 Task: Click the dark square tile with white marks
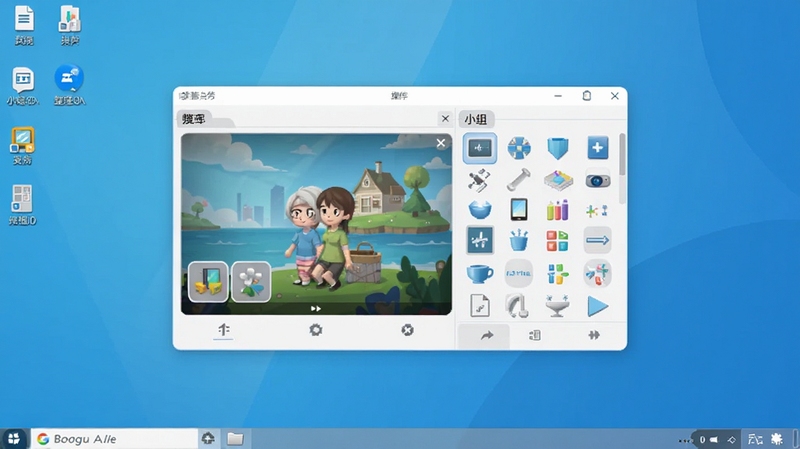pyautogui.click(x=480, y=240)
